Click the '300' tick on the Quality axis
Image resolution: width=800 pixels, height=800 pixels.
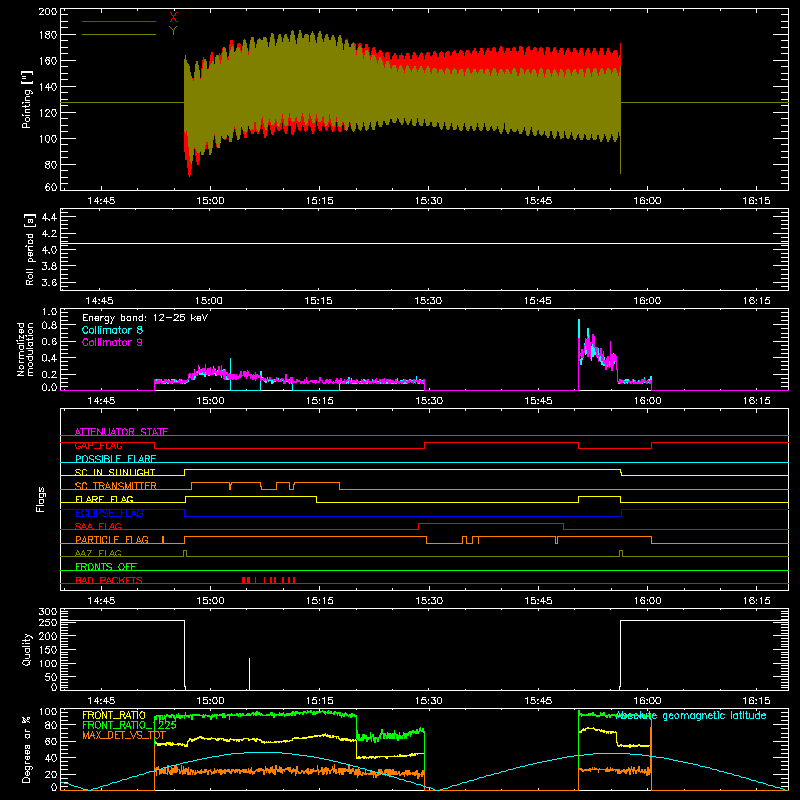(48, 612)
